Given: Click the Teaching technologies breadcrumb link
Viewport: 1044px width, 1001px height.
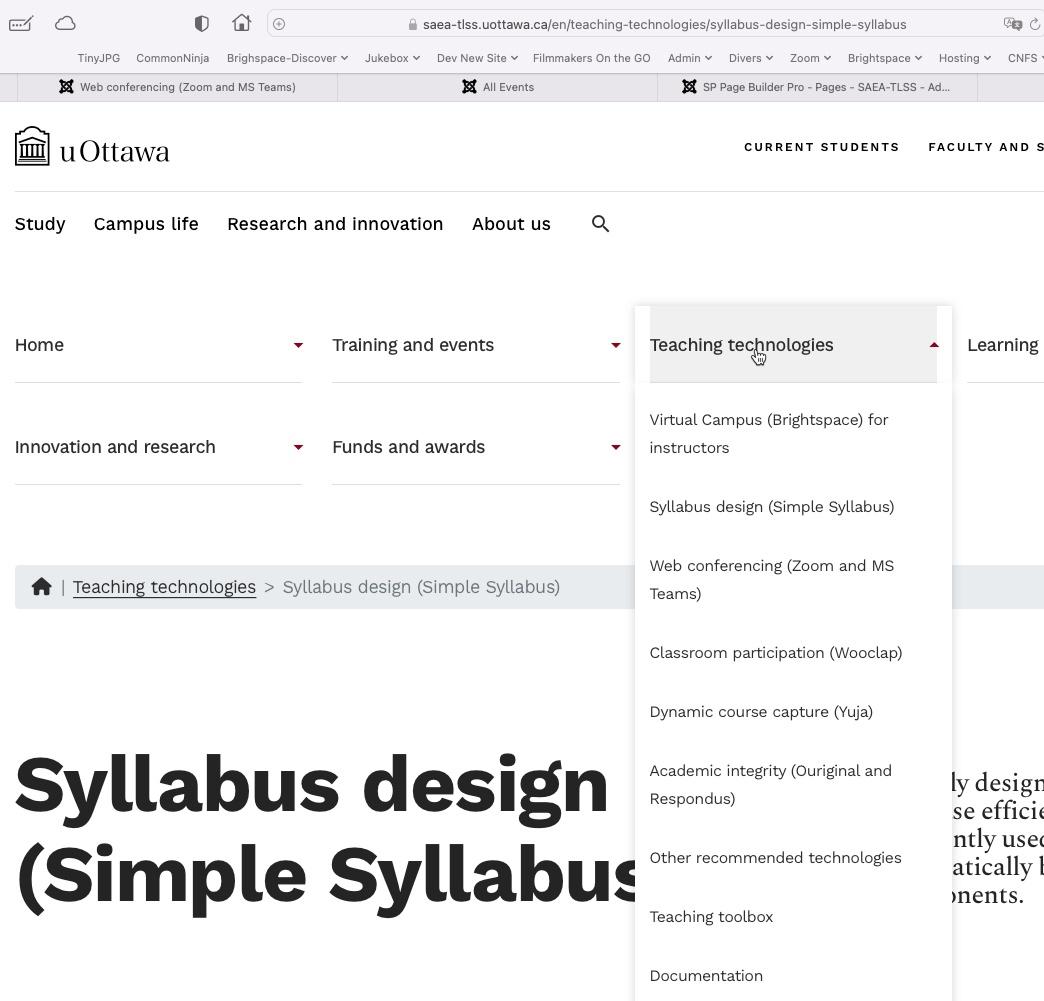Looking at the screenshot, I should [164, 587].
